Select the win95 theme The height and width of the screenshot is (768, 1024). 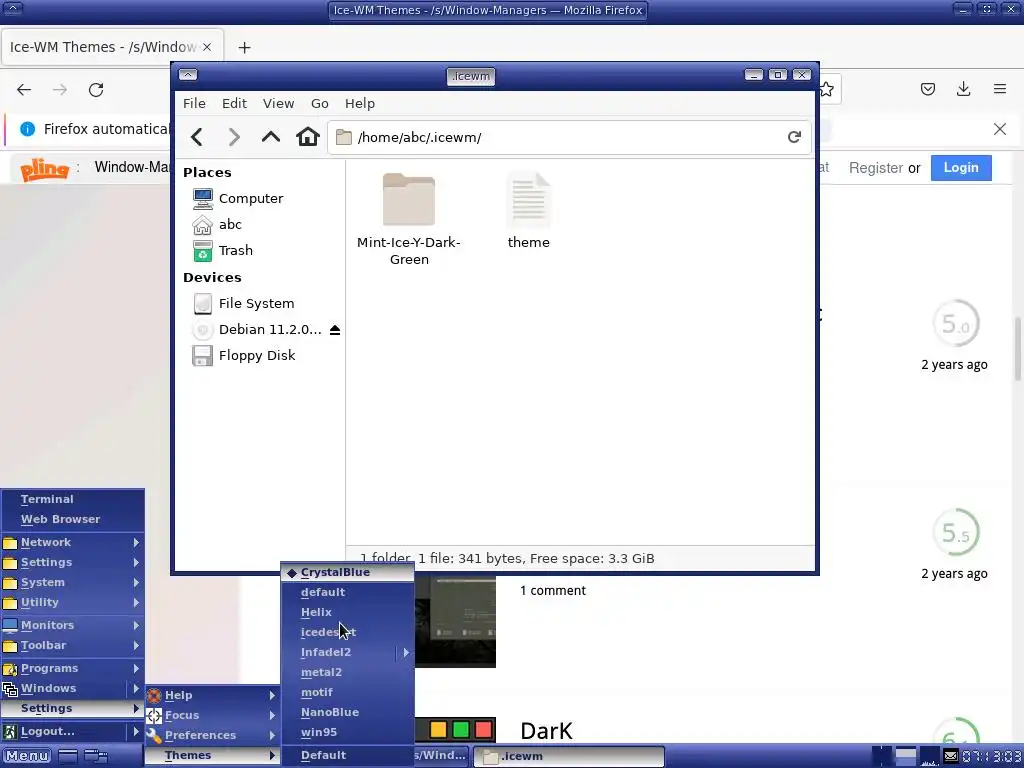[x=347, y=733]
